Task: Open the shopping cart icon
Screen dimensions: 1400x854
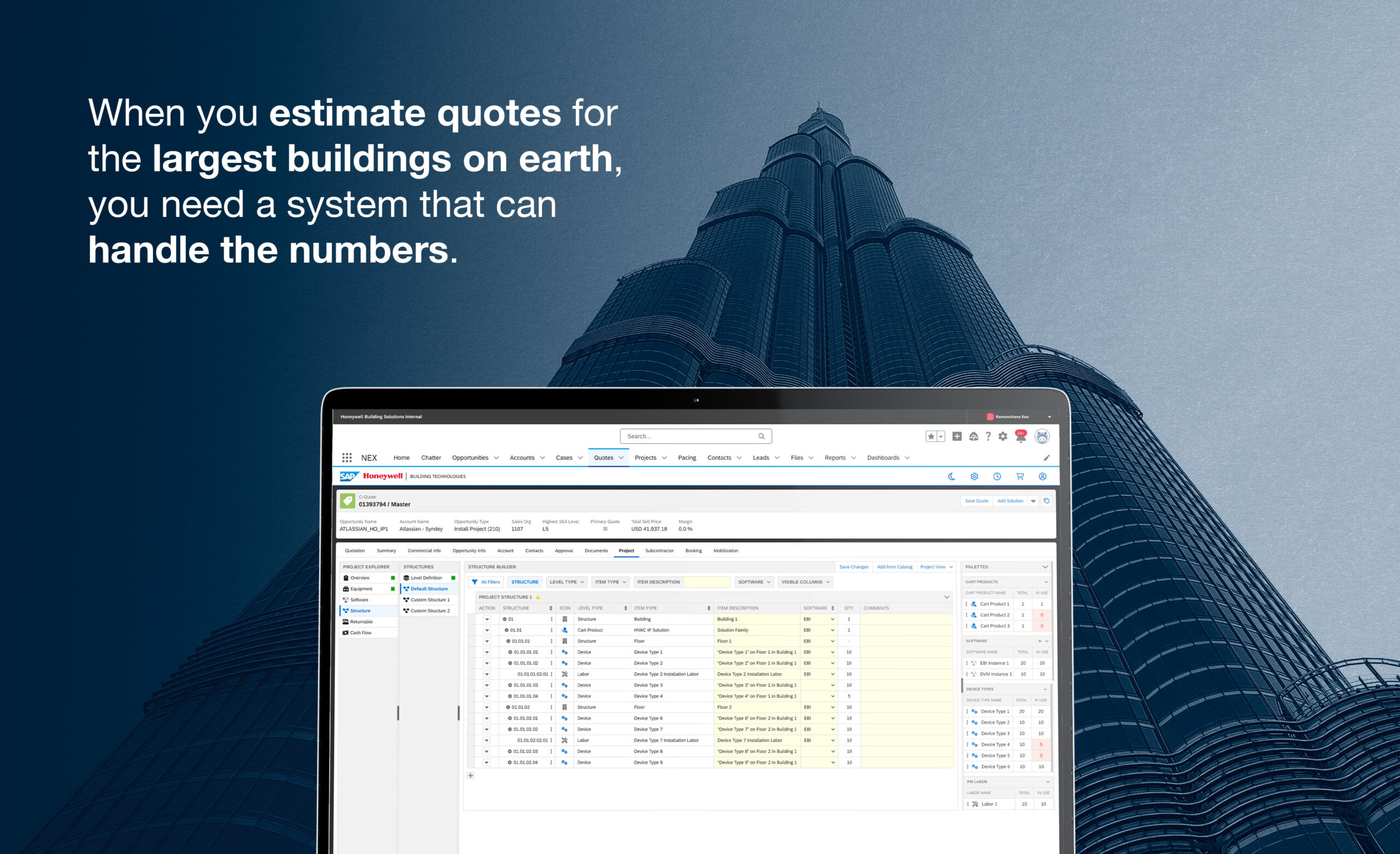Action: [1020, 476]
